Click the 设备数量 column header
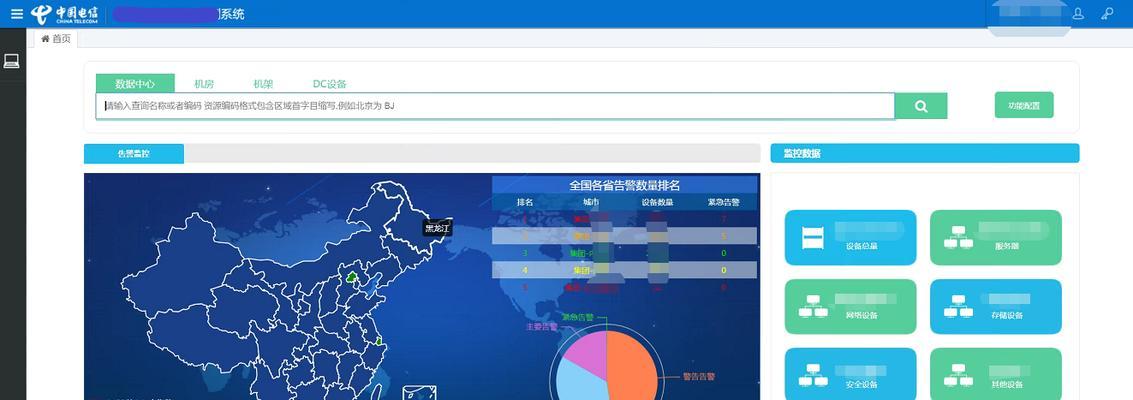This screenshot has height=400, width=1133. [x=658, y=202]
